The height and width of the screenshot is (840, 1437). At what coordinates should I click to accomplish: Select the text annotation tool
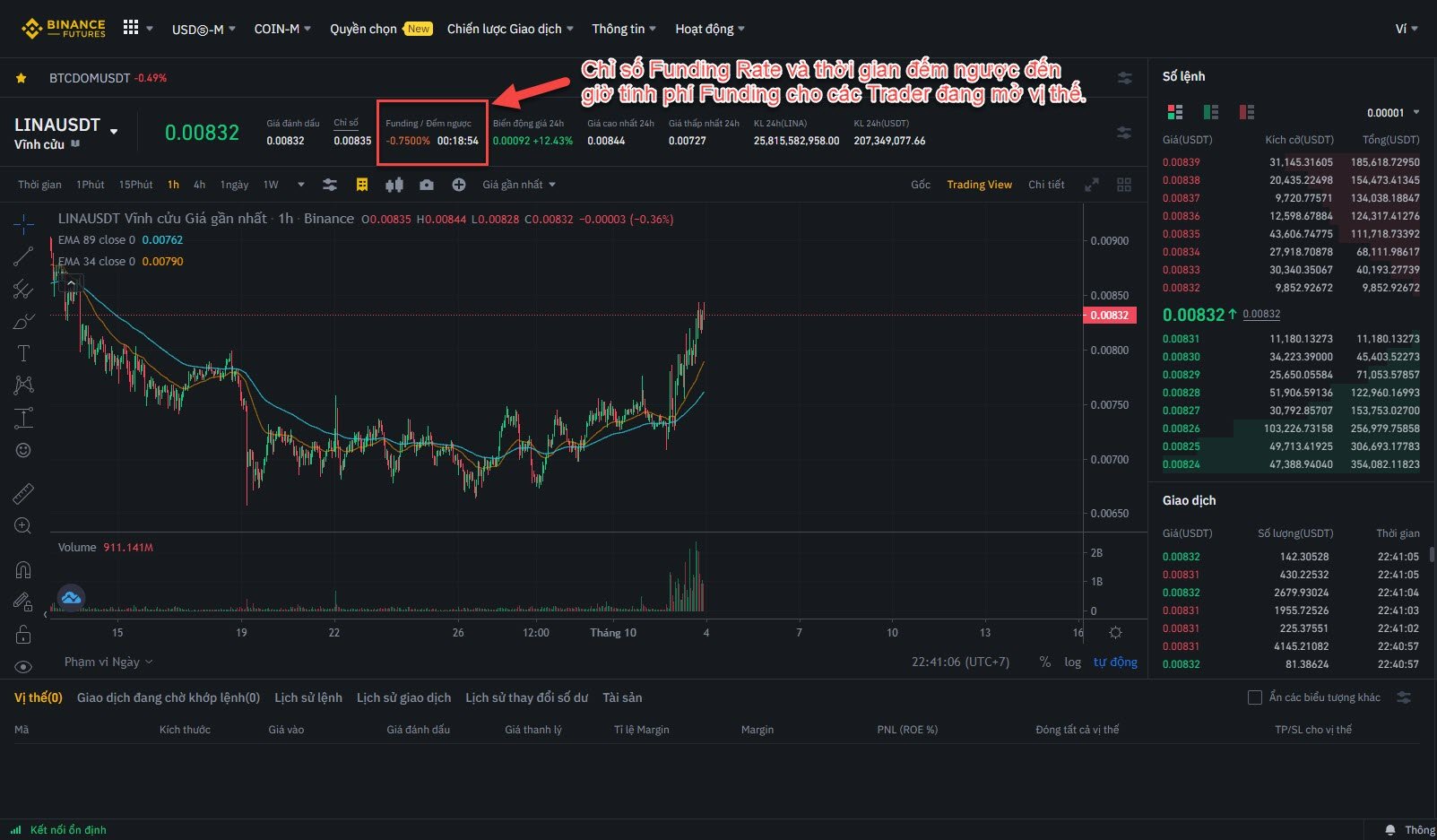(x=23, y=353)
